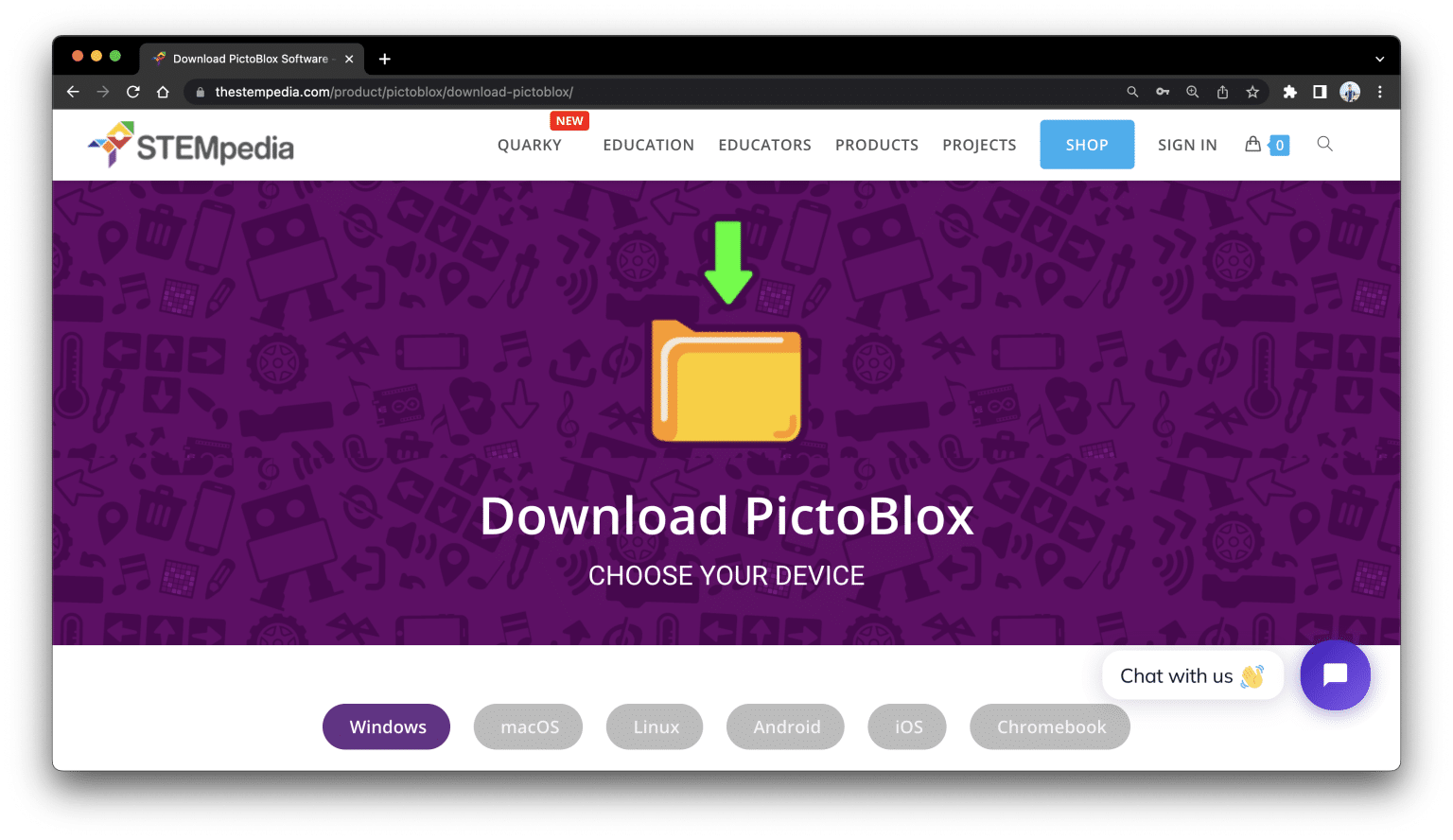Image resolution: width=1453 pixels, height=840 pixels.
Task: Switch device selection to Linux
Action: point(654,726)
